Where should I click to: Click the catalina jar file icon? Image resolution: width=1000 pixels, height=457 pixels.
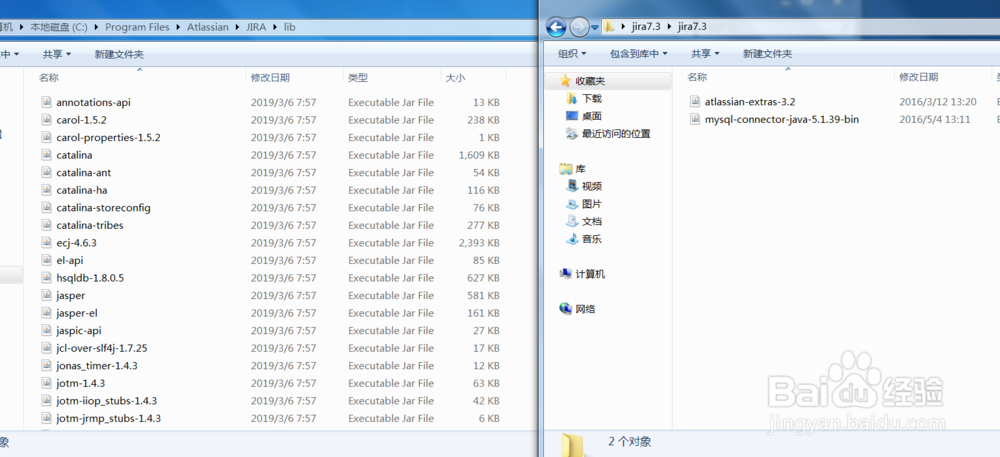tap(46, 155)
